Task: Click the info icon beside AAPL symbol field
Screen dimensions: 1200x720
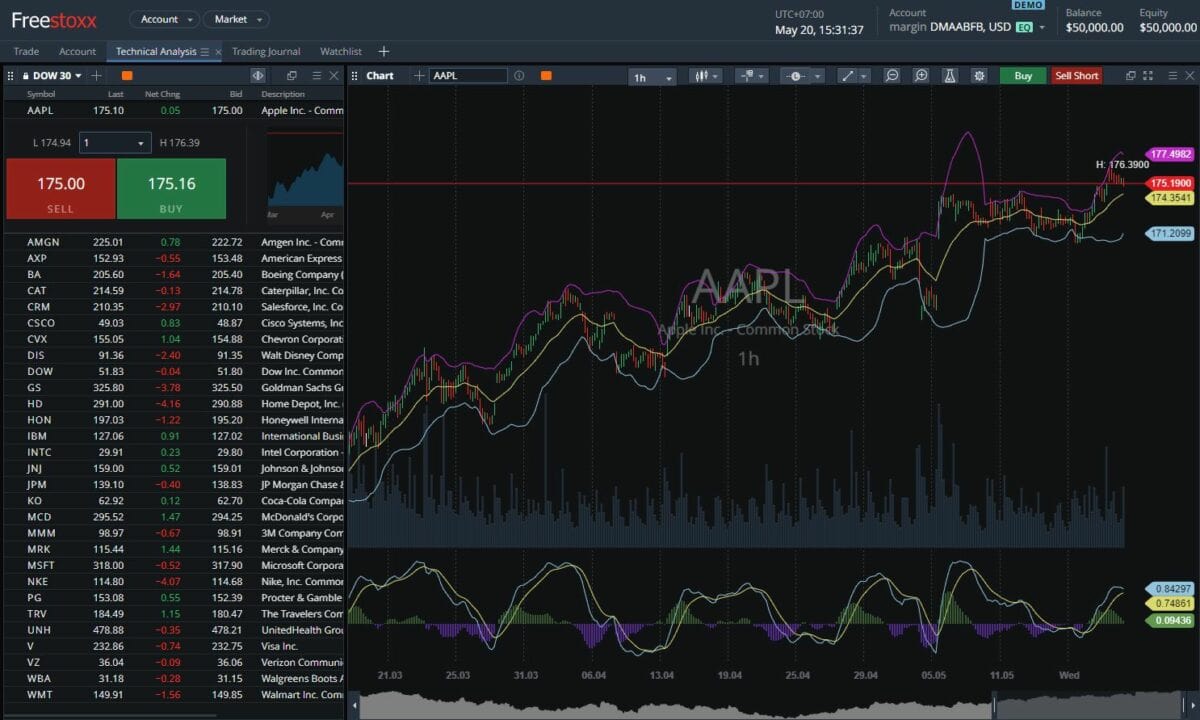Action: [519, 75]
